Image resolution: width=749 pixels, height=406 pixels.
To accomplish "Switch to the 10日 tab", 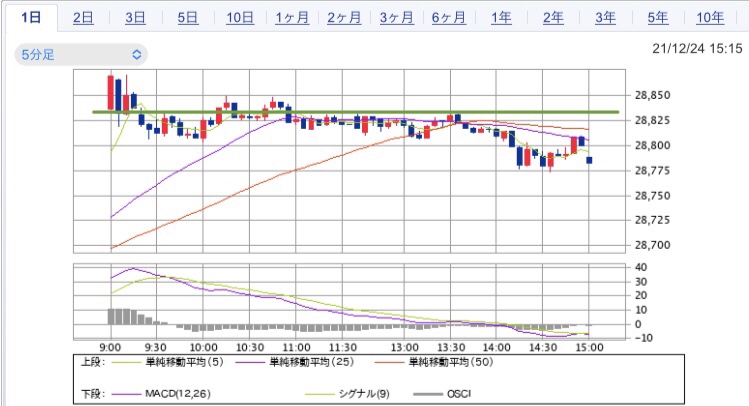I will click(240, 18).
